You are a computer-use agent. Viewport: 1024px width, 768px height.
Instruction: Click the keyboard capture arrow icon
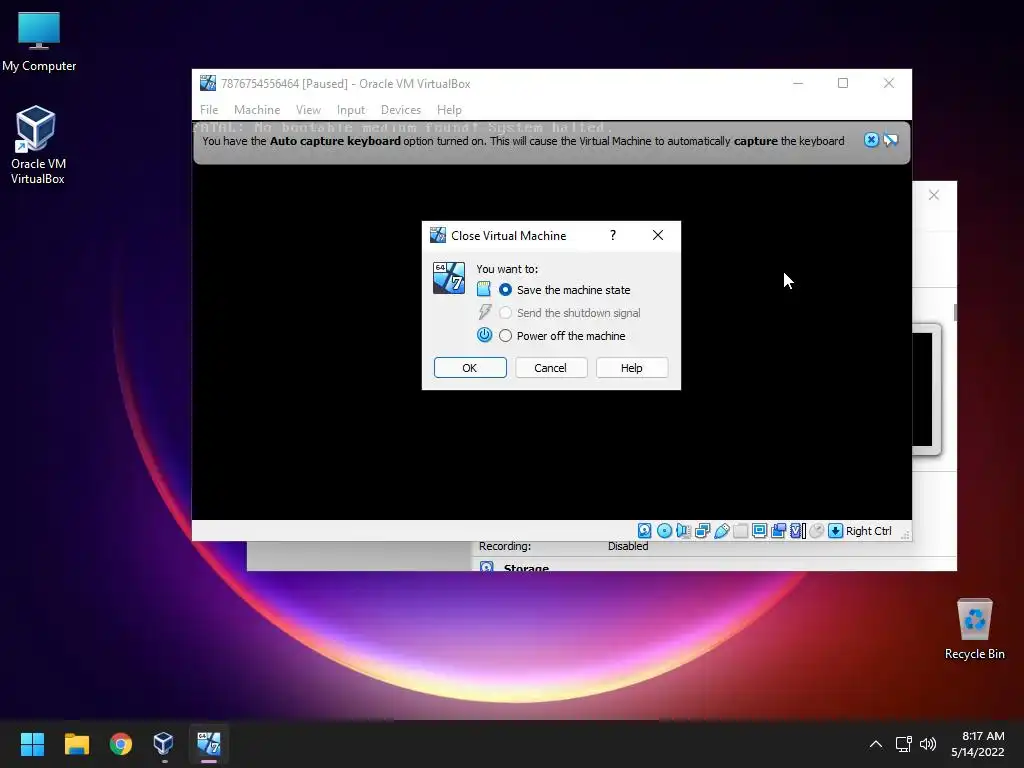tap(835, 531)
